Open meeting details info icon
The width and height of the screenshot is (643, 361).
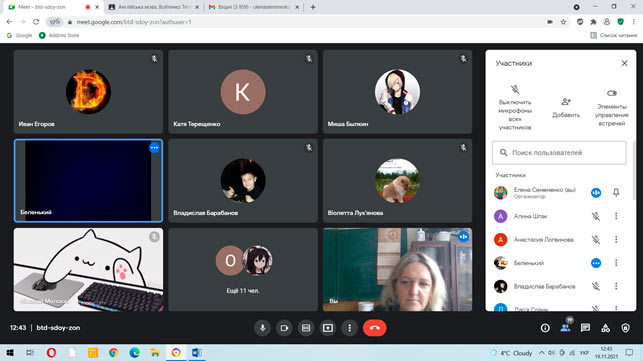pyautogui.click(x=545, y=328)
